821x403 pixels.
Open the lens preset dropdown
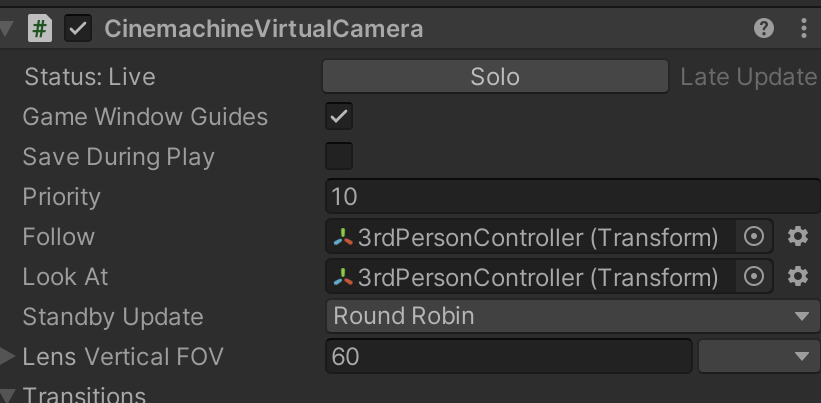pyautogui.click(x=757, y=356)
